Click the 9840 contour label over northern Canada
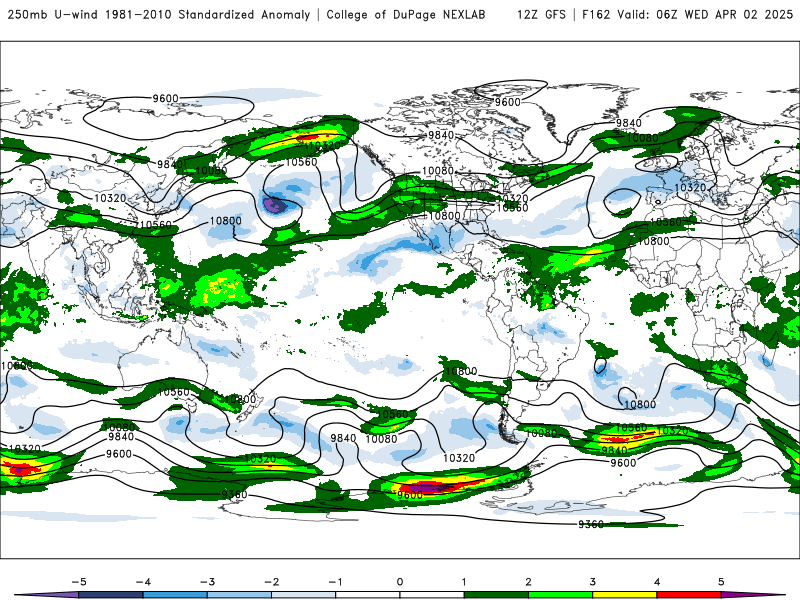The image size is (800, 600). (x=441, y=135)
